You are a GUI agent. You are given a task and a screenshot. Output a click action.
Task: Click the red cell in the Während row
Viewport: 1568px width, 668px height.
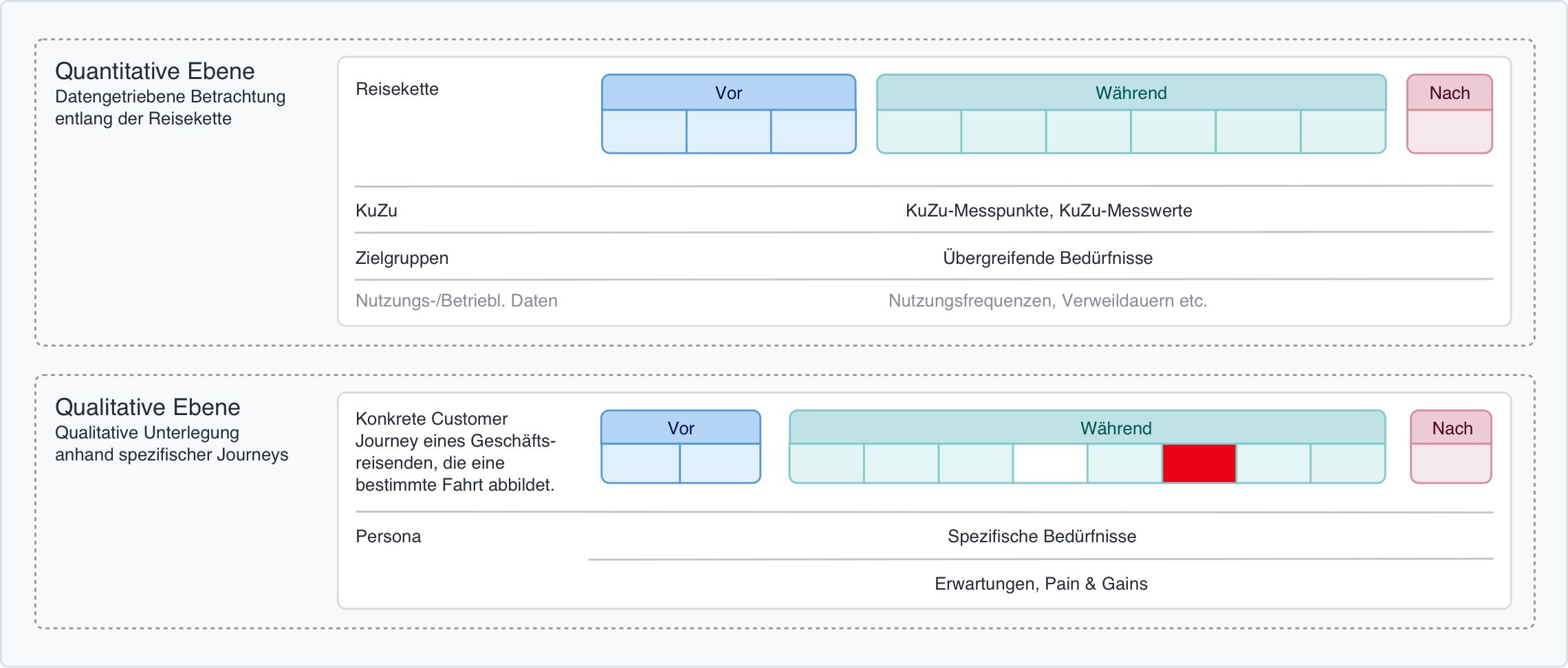1199,463
